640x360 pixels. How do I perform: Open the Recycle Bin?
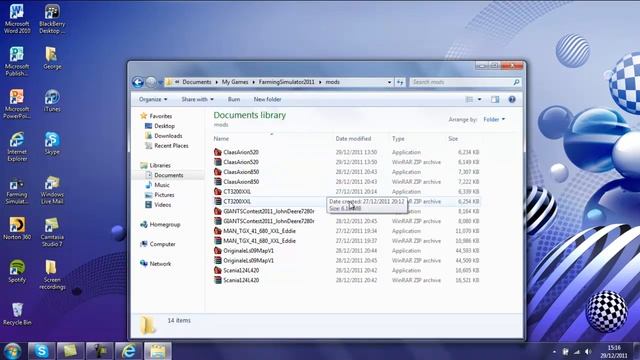coord(17,314)
